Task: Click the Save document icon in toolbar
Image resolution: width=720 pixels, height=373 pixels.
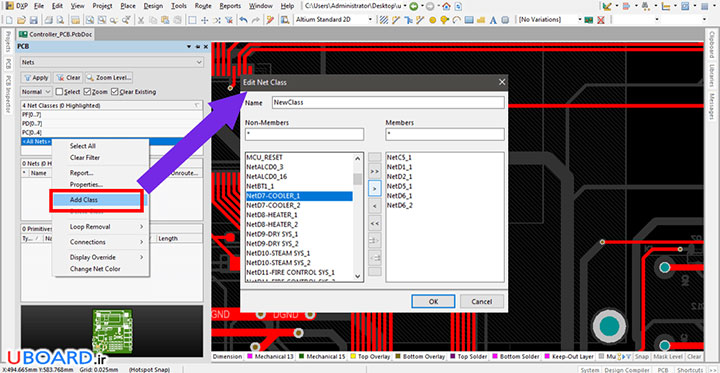Action: point(33,20)
